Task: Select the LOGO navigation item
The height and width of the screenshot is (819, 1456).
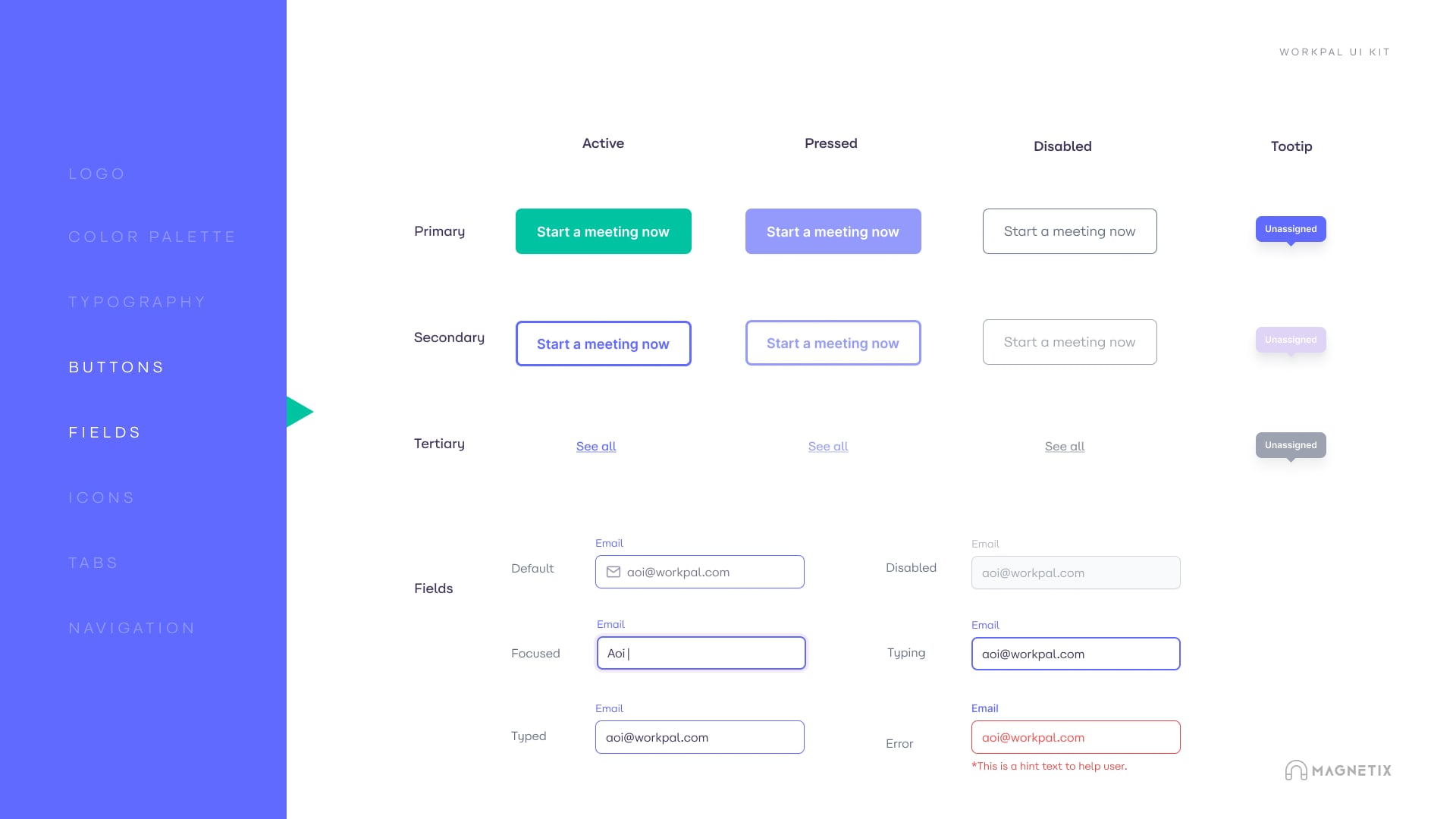Action: point(97,173)
